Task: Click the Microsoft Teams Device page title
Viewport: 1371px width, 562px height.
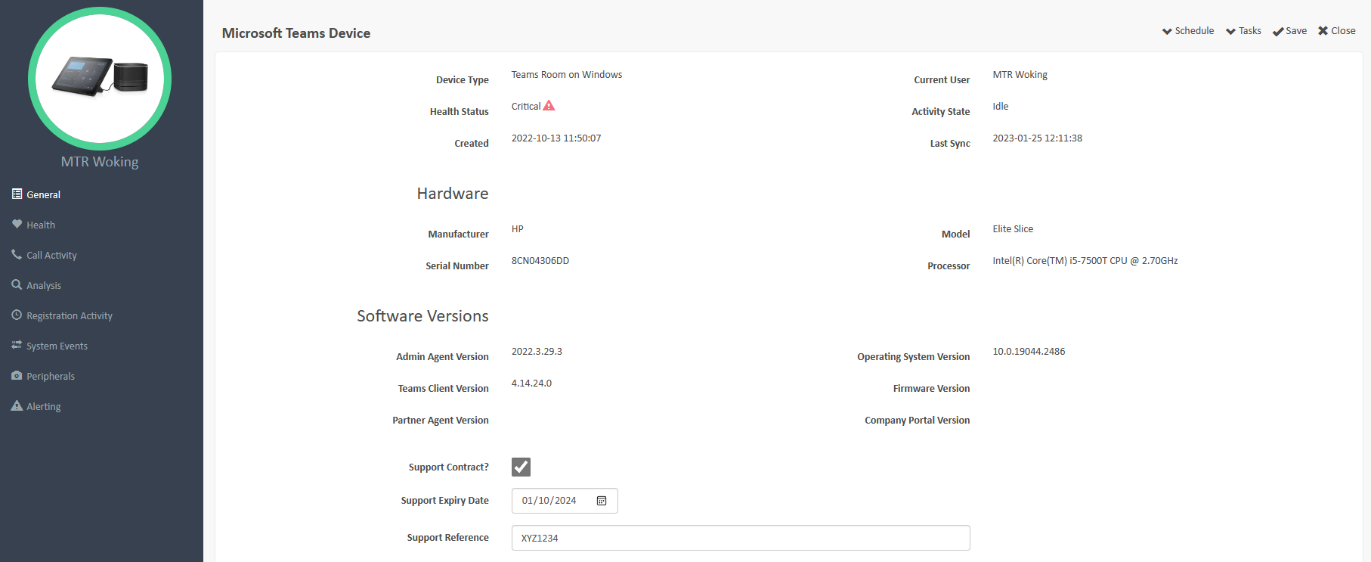Action: pos(296,33)
